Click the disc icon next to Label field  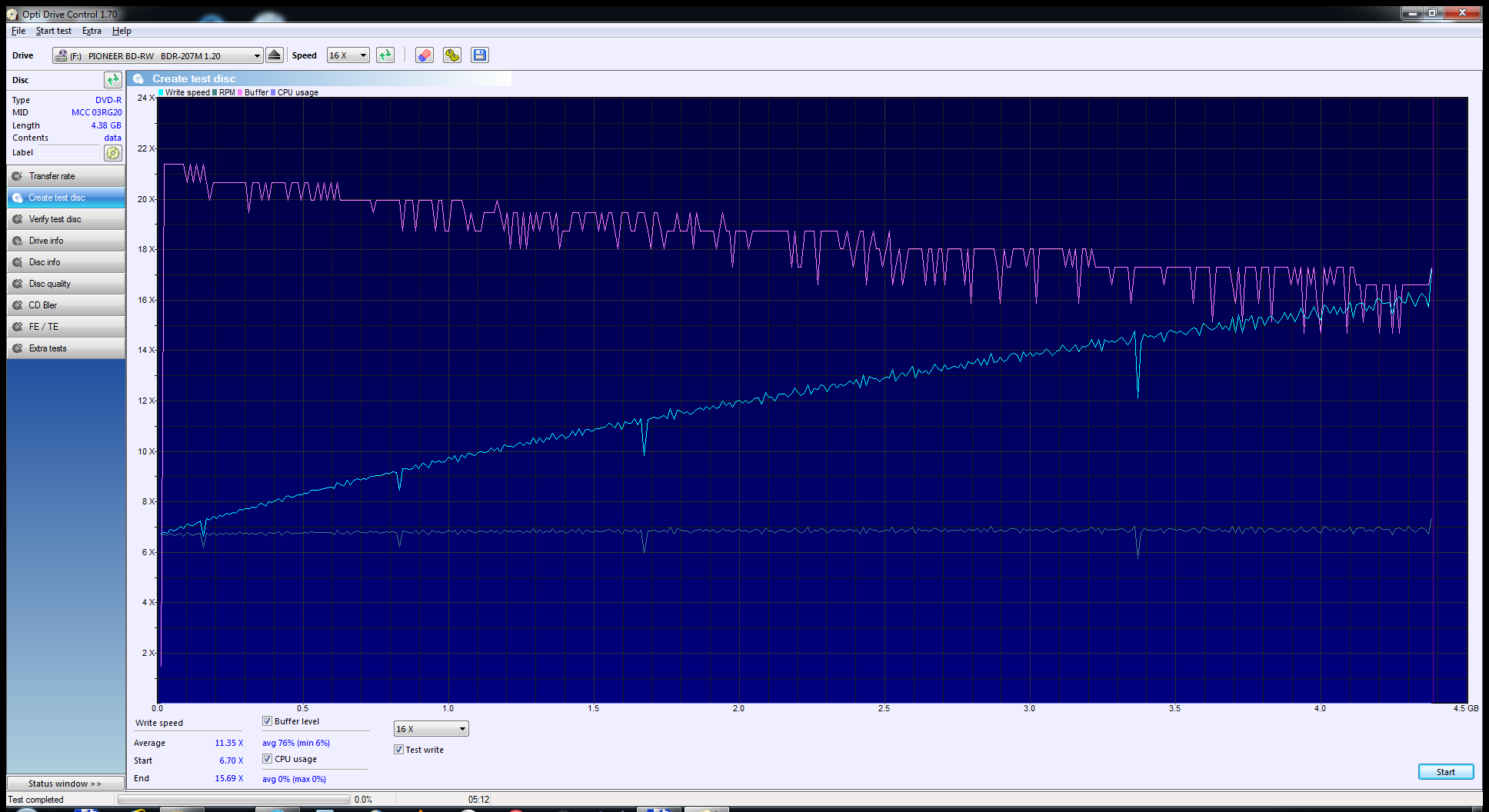point(113,153)
